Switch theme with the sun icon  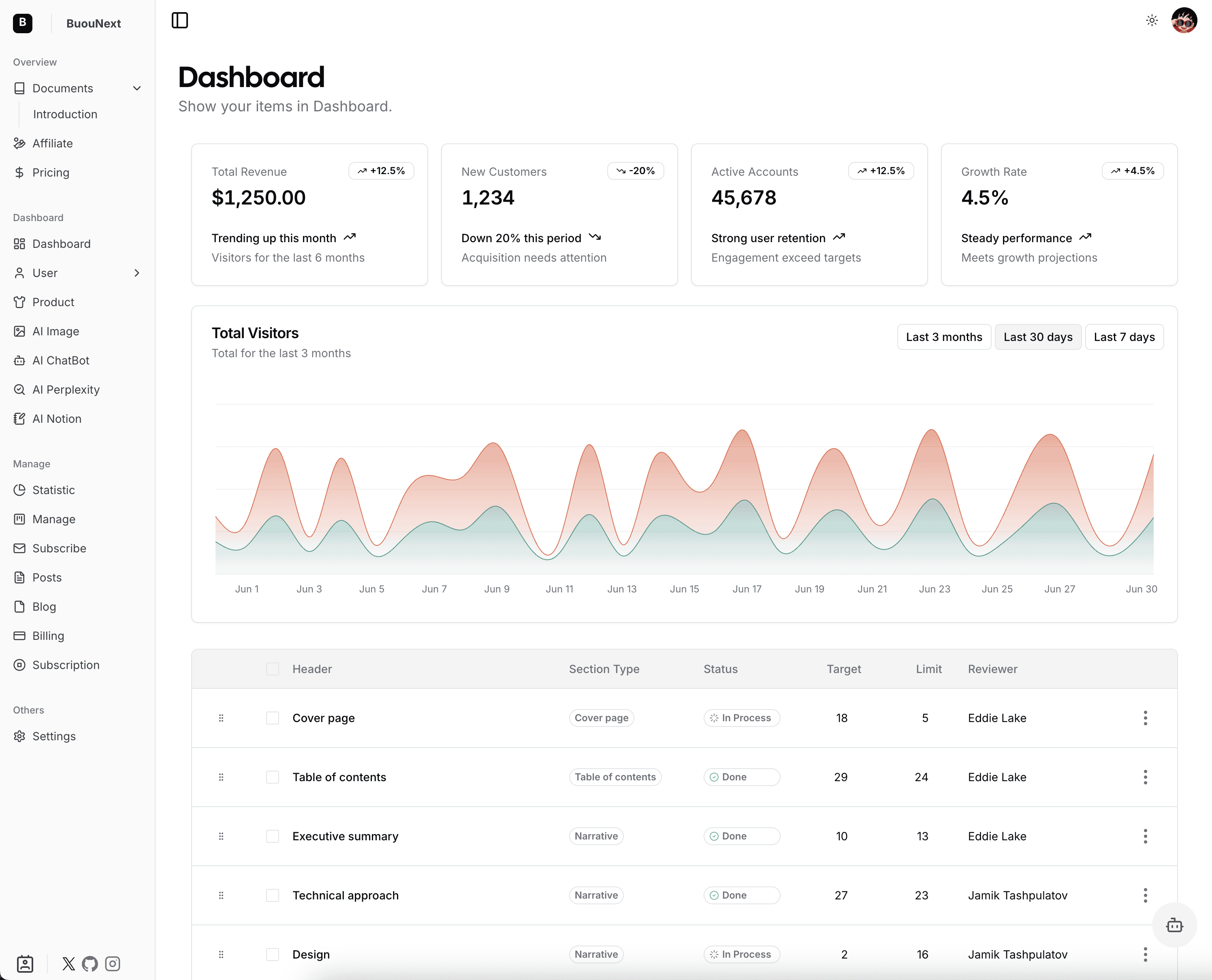tap(1152, 21)
